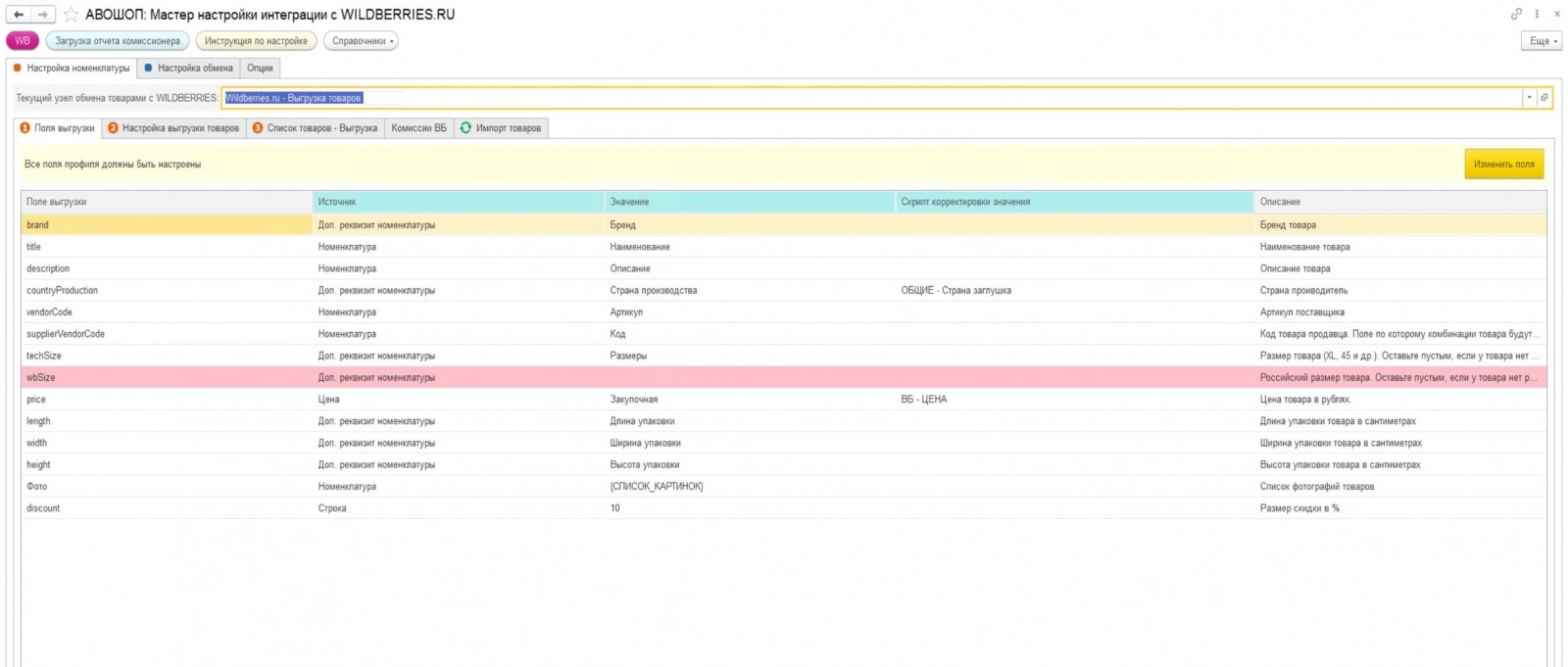
Task: Open the Опции tab
Action: click(x=260, y=69)
